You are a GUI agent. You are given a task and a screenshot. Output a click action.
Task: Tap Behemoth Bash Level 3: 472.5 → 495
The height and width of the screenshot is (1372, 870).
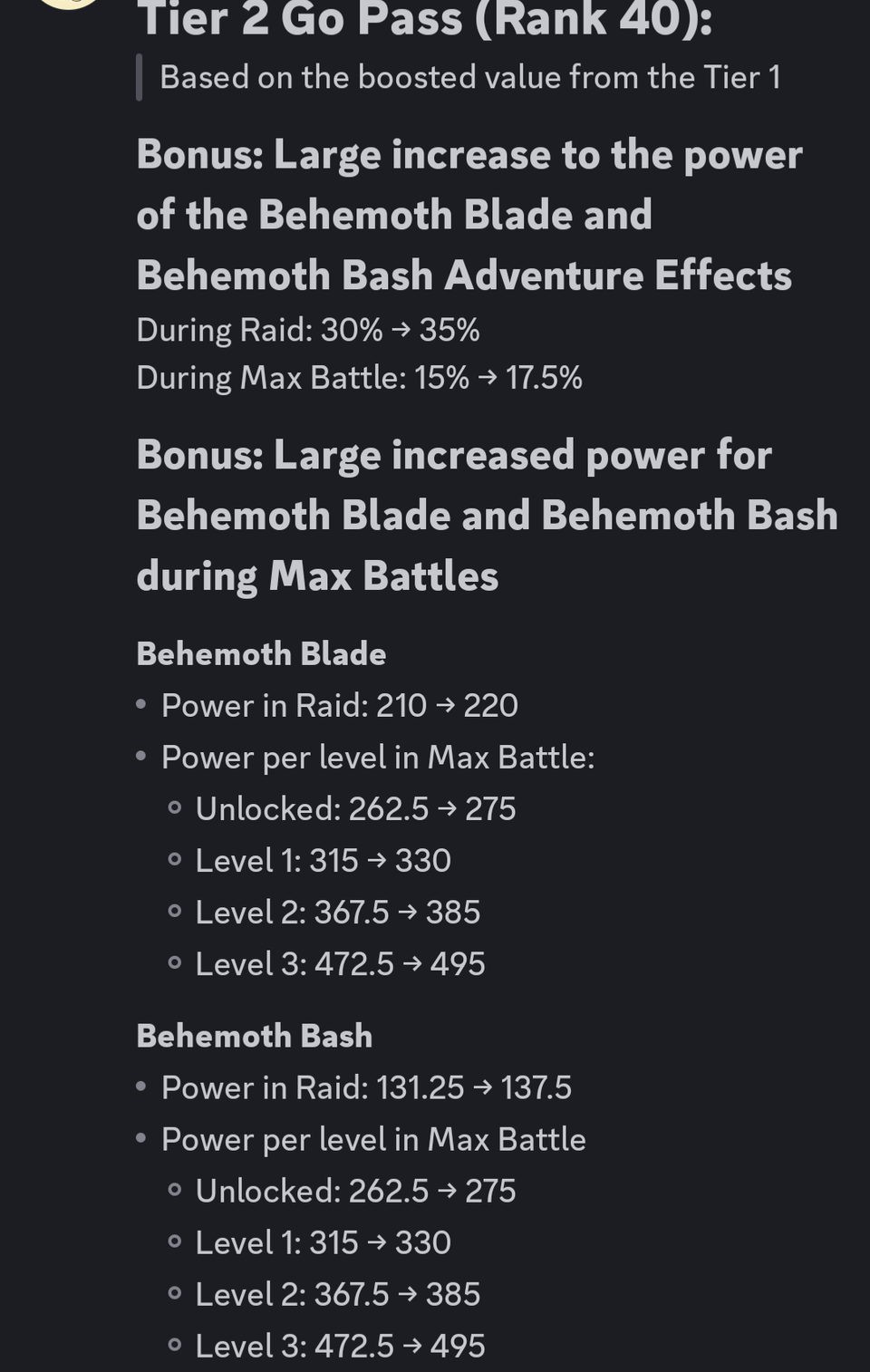[340, 1347]
